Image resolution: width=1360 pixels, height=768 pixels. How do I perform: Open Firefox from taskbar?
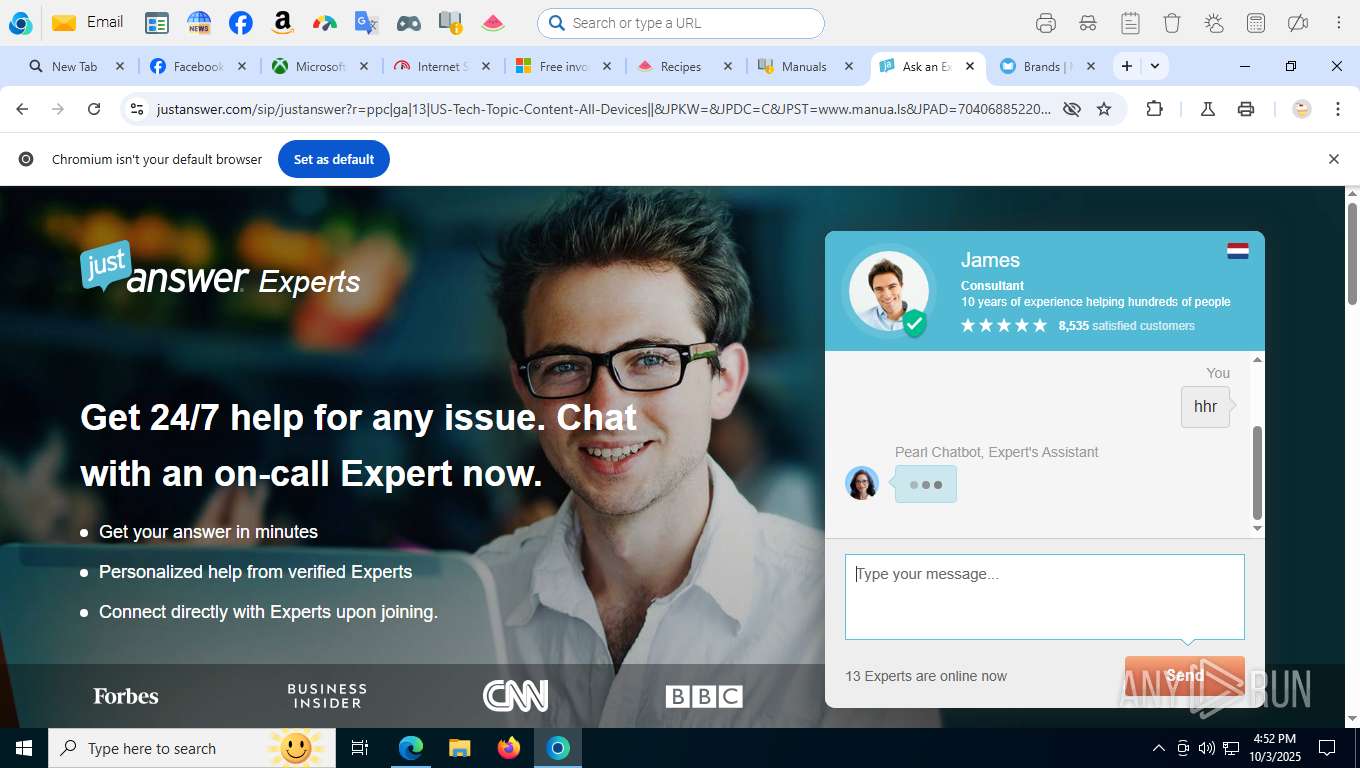click(x=509, y=748)
